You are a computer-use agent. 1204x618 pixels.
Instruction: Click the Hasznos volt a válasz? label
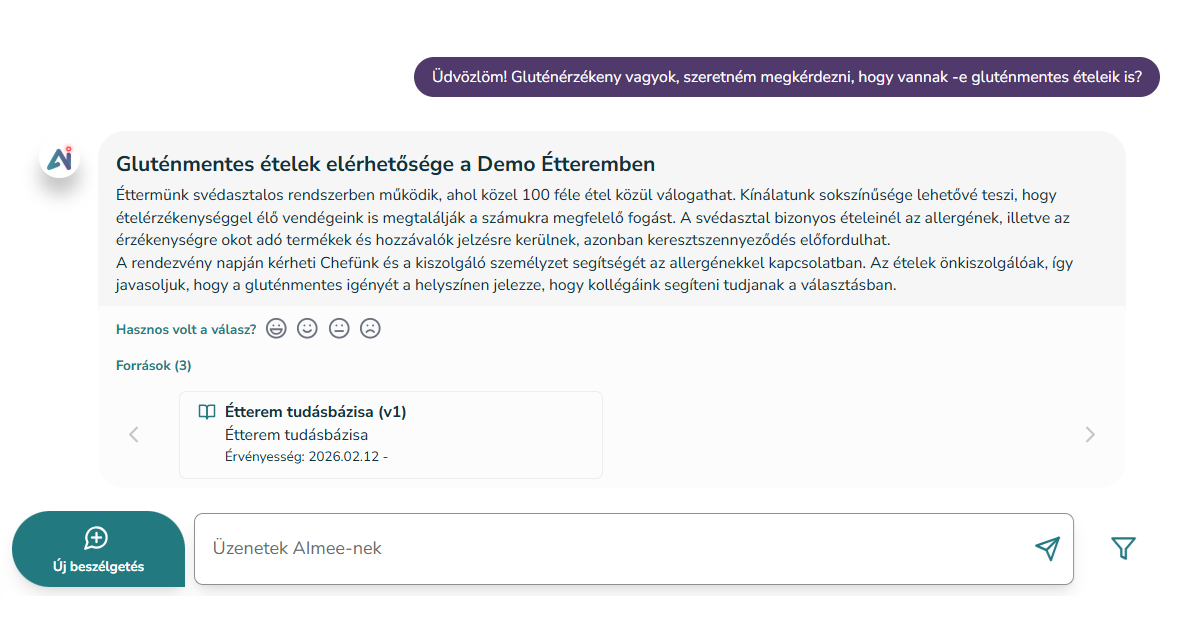186,329
